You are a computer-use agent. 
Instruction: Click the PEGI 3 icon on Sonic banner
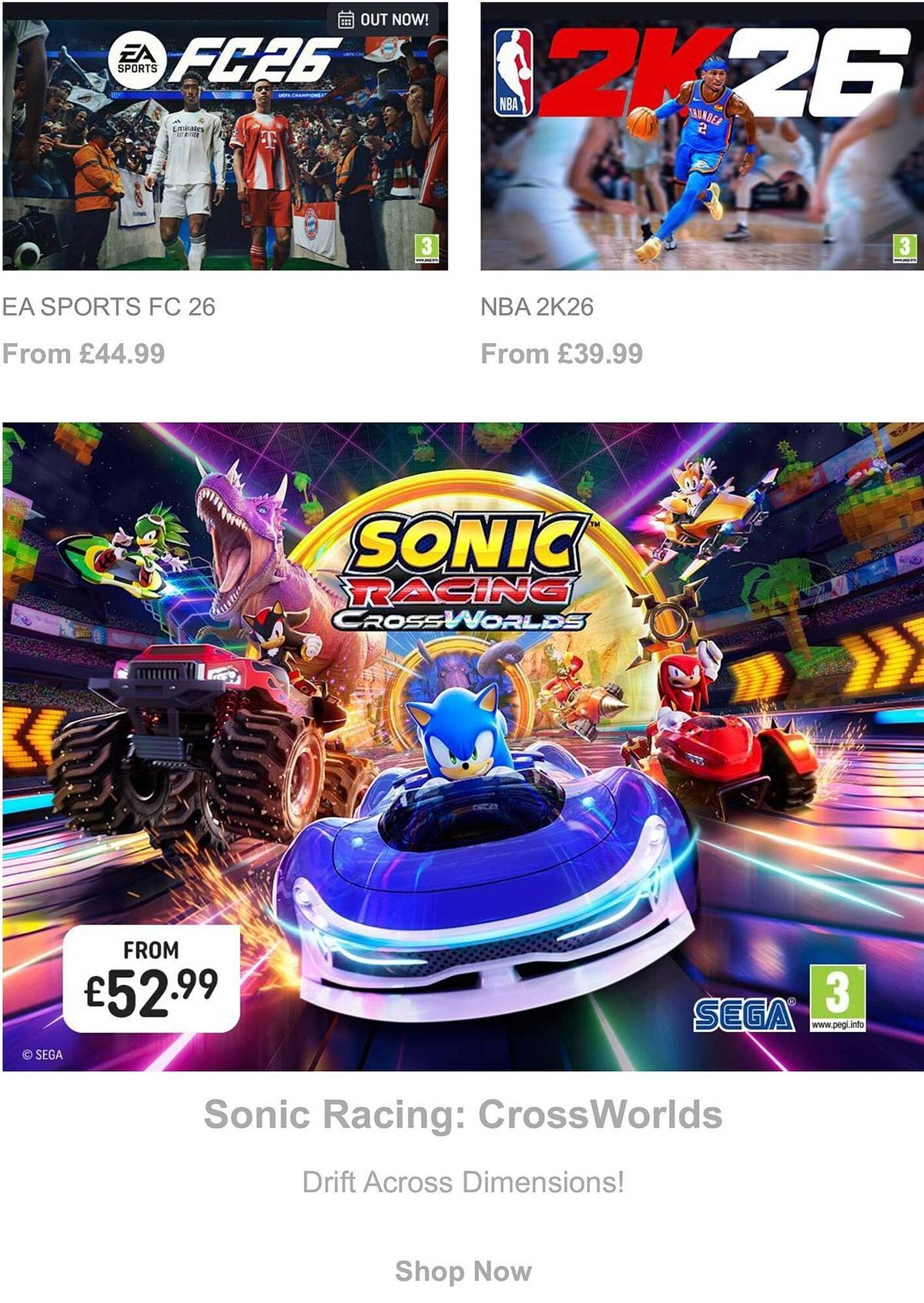point(838,998)
